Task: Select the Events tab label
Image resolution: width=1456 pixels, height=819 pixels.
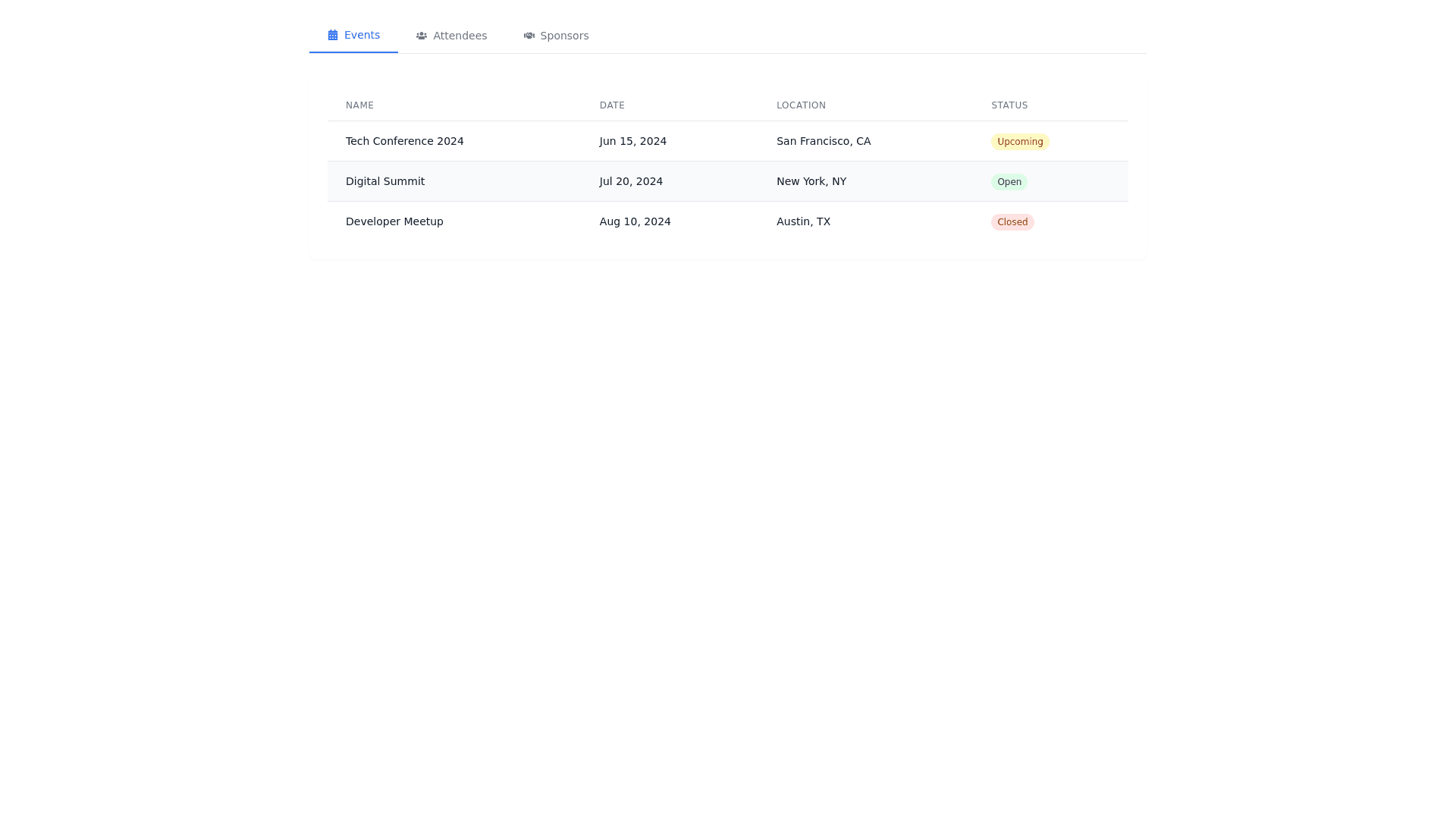Action: [362, 36]
